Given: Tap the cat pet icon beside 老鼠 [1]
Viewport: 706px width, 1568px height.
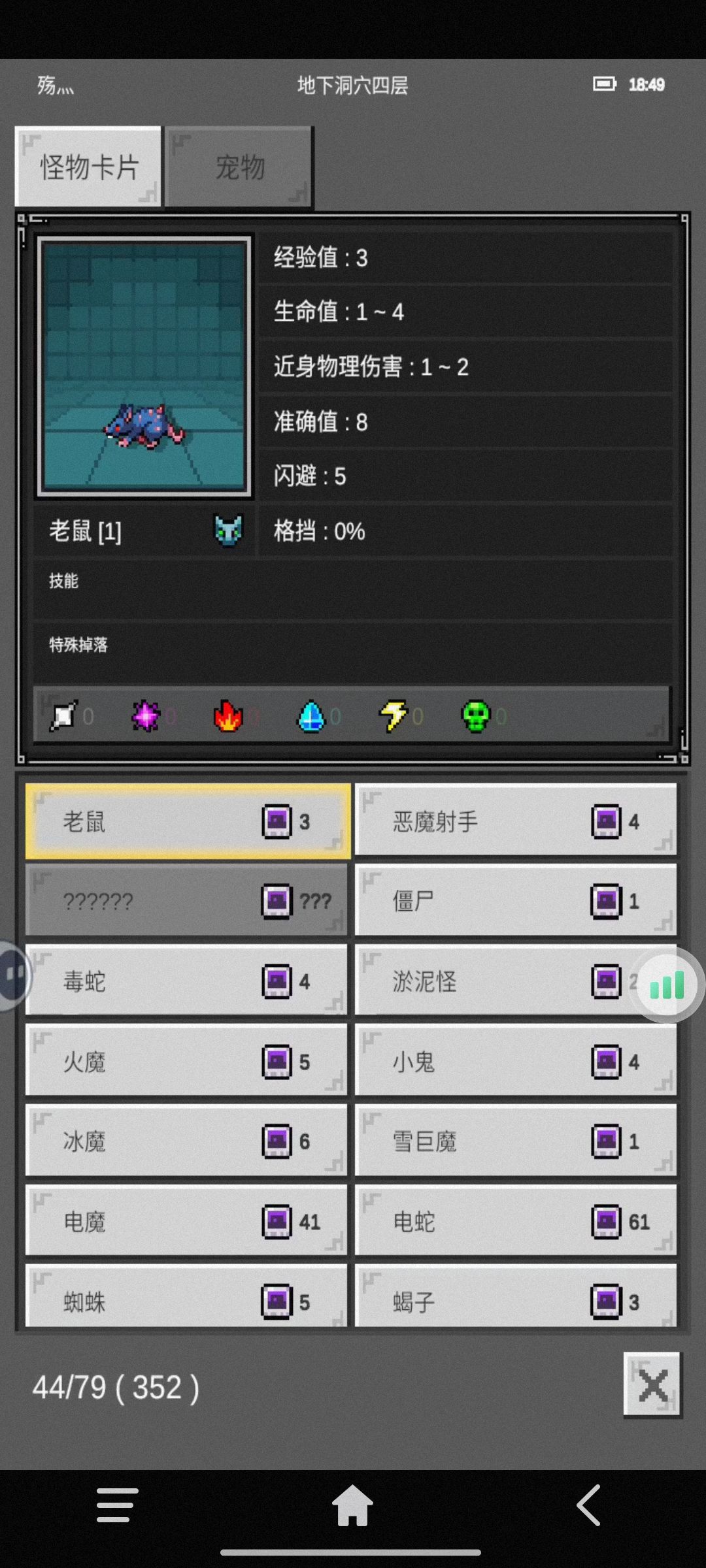Looking at the screenshot, I should point(228,531).
